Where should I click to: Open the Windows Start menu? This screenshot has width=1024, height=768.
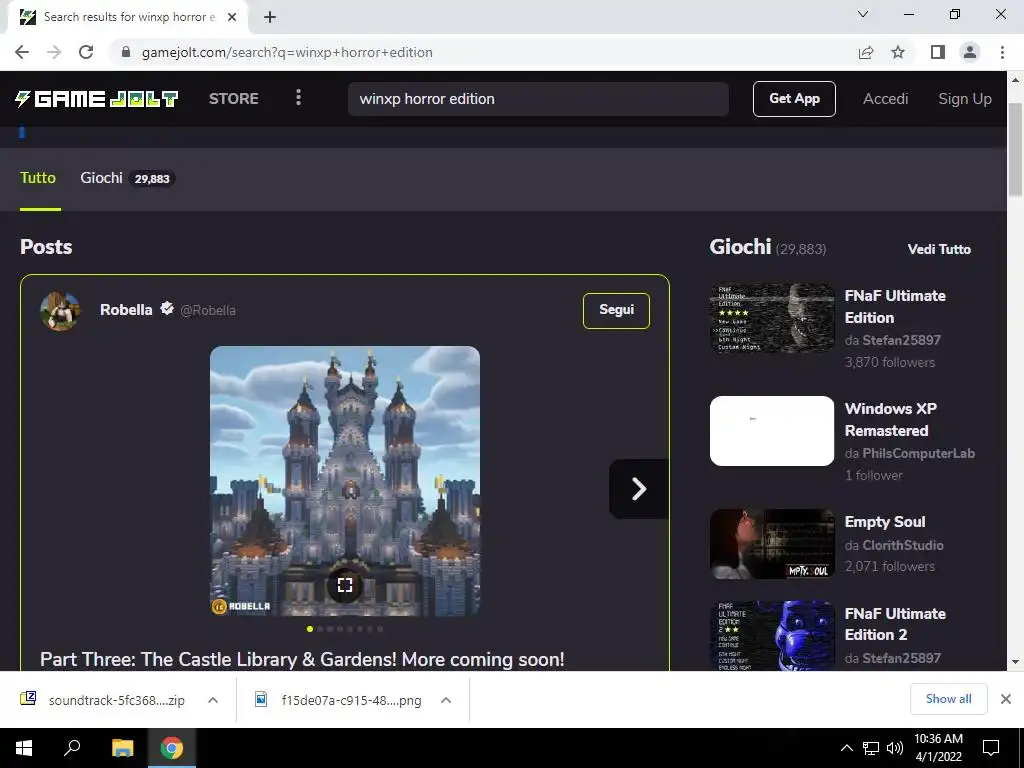(24, 748)
